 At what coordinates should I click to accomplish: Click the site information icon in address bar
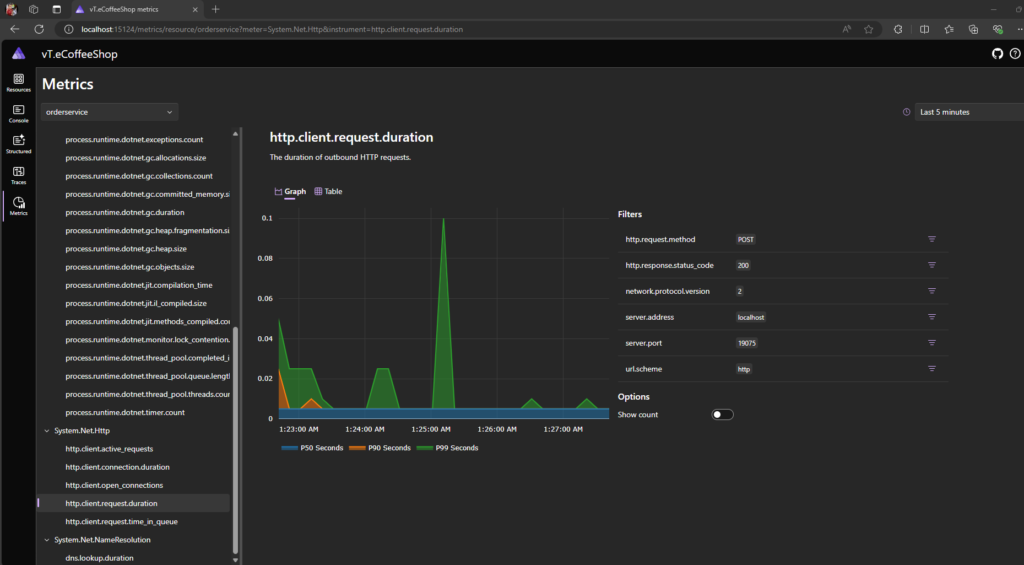tap(68, 29)
